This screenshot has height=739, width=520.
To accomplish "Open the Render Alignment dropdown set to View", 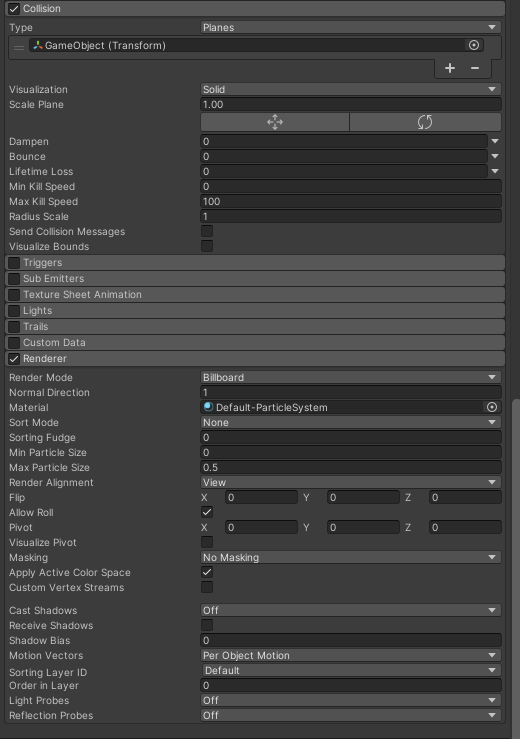I will coord(351,482).
